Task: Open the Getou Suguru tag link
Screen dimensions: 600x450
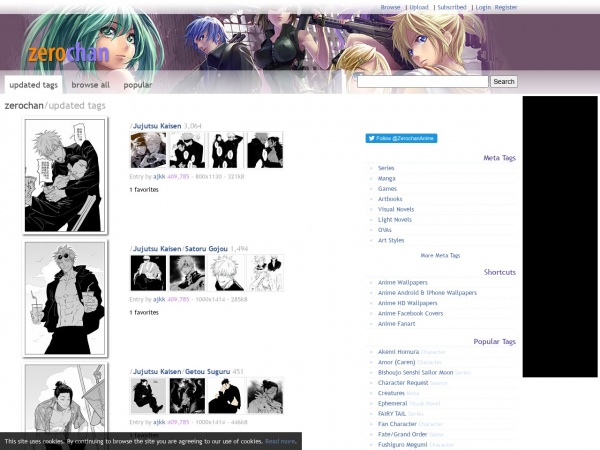Action: tap(207, 372)
